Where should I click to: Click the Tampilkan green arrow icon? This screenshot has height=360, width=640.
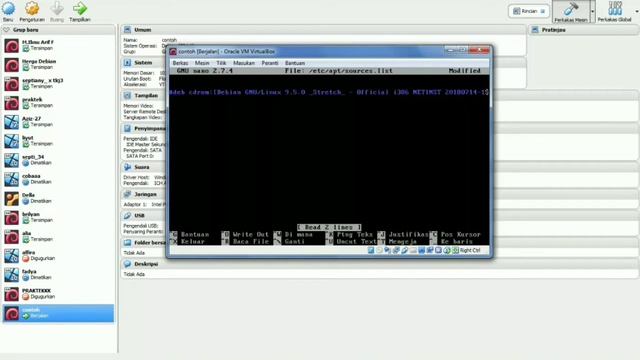80,9
